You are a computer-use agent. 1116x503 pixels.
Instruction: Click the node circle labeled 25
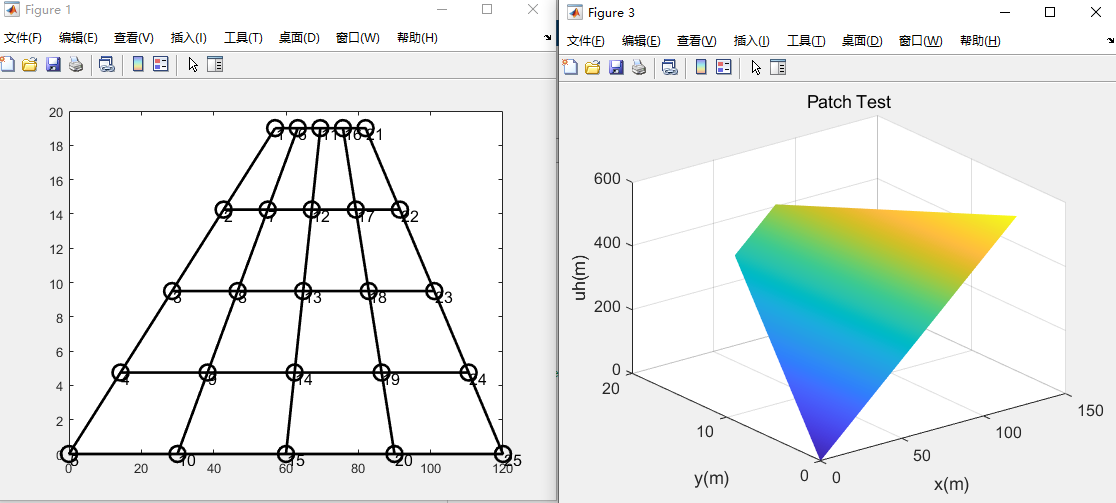coord(502,453)
